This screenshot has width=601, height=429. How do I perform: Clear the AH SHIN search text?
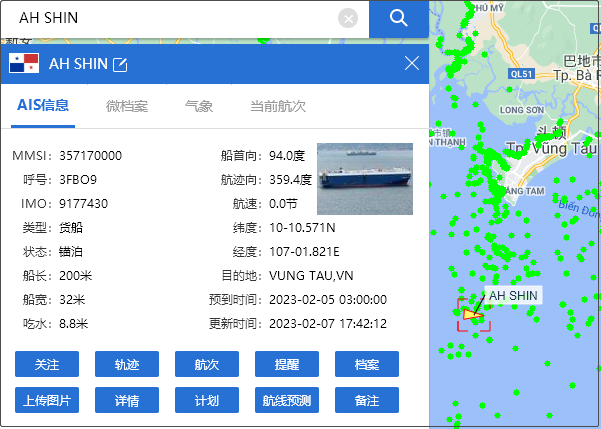348,18
